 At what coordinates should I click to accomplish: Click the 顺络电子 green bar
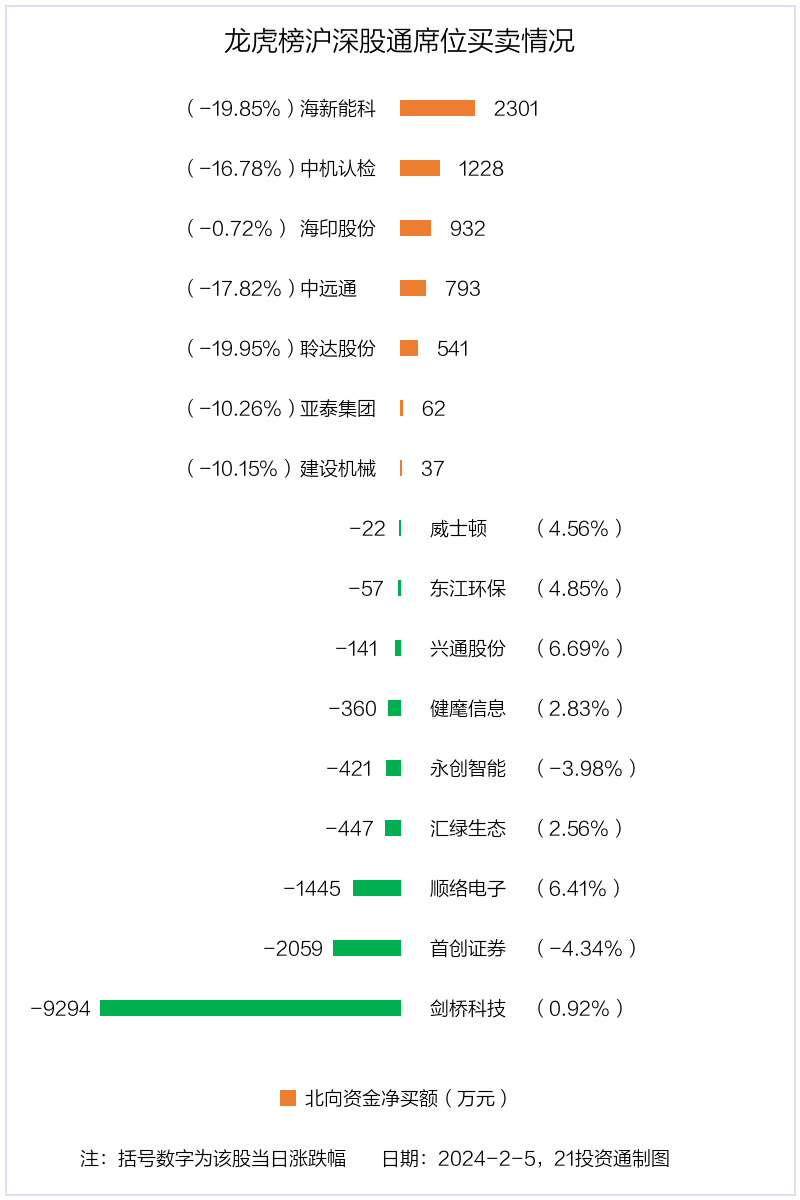tap(377, 888)
